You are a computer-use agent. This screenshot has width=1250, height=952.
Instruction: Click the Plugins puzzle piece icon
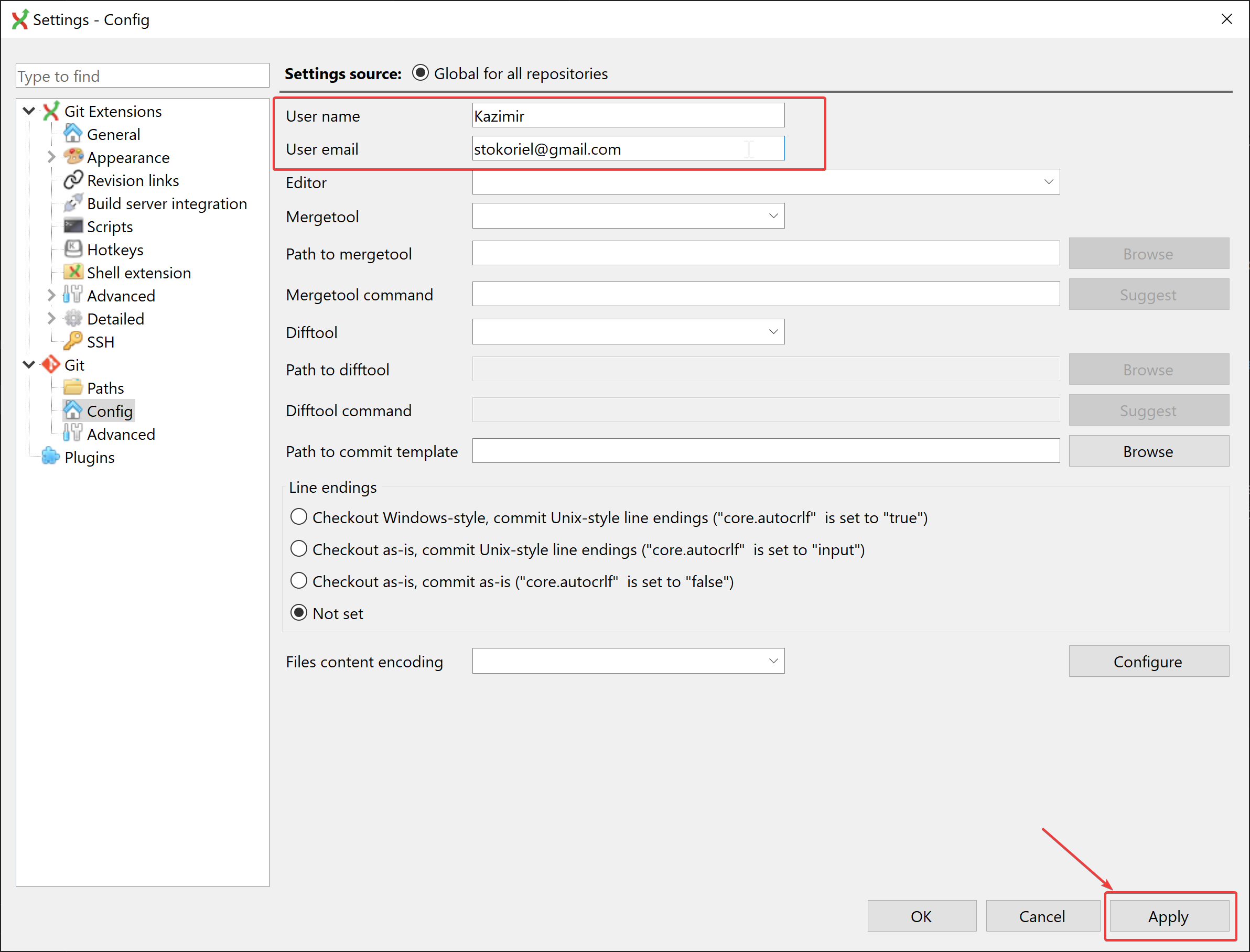click(x=50, y=456)
